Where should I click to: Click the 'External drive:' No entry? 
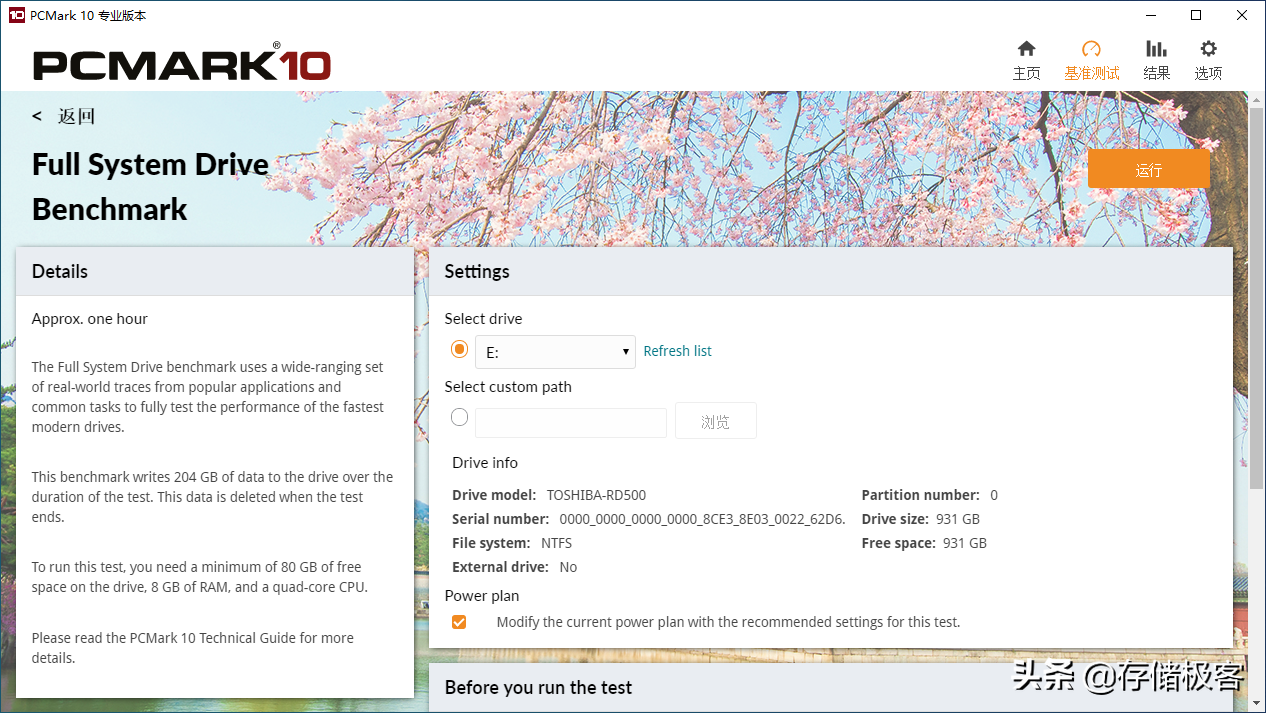tap(514, 567)
